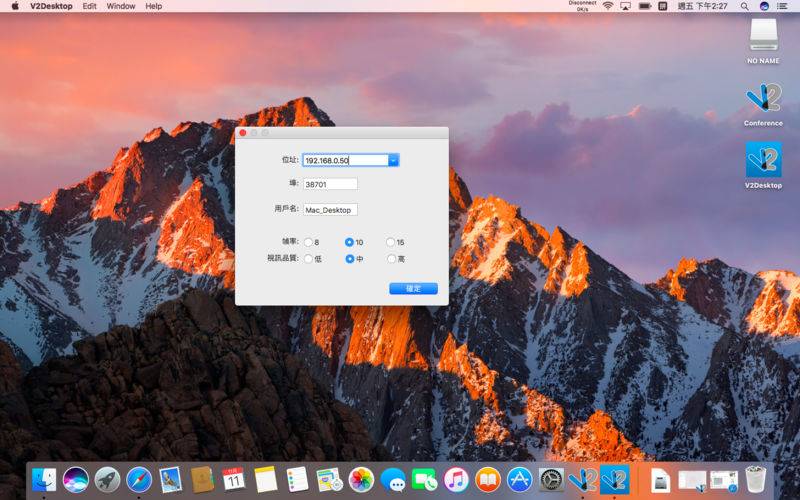Choose 高 video quality option
This screenshot has width=800, height=500.
pos(391,259)
